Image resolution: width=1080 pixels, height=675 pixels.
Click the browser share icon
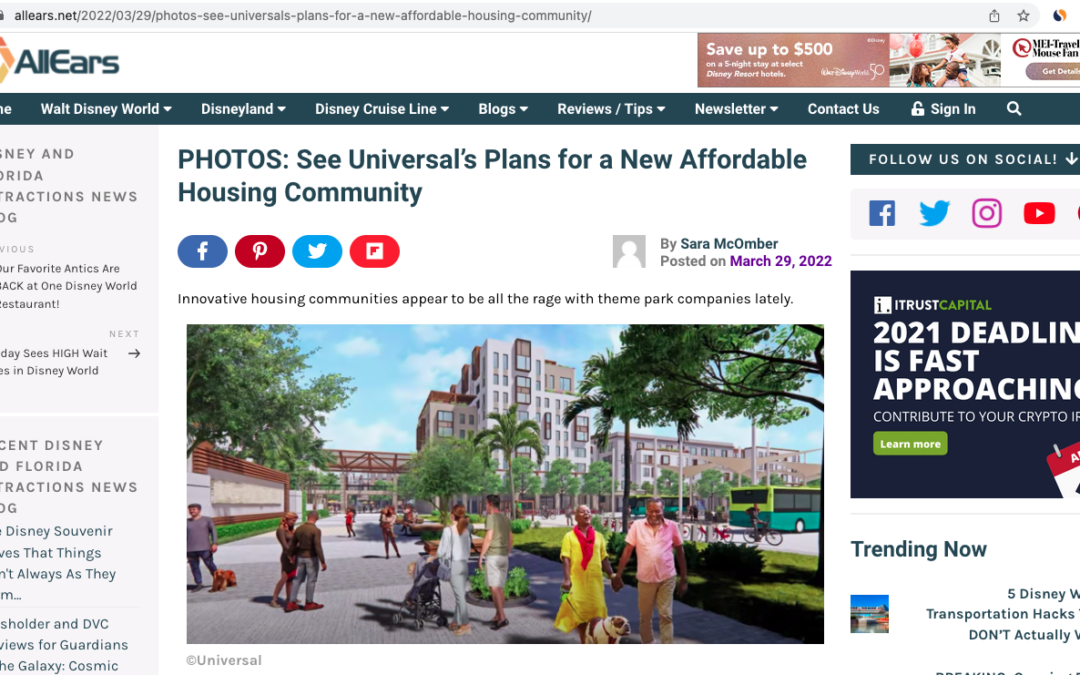point(994,16)
